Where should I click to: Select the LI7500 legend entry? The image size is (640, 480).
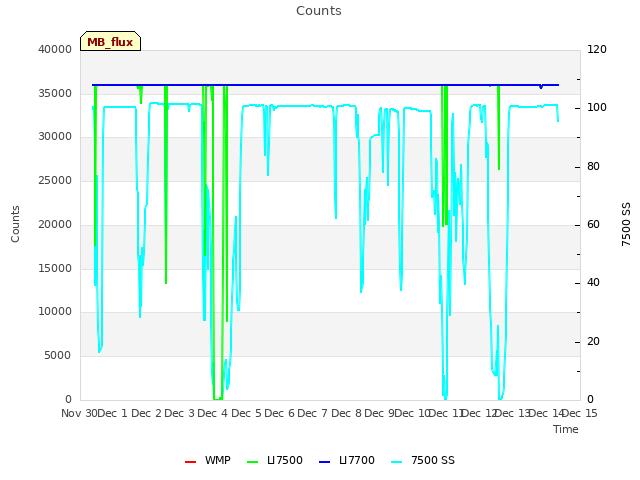(275, 461)
